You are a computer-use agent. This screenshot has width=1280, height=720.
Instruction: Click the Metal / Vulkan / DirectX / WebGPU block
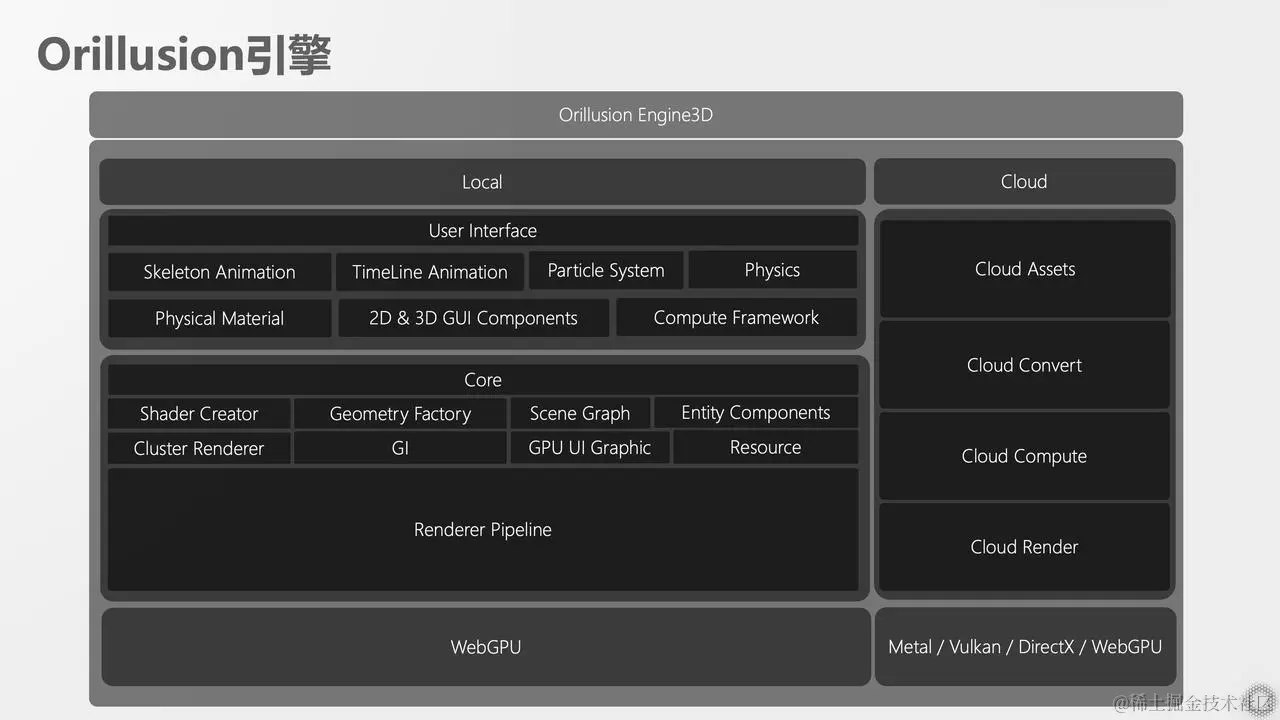pyautogui.click(x=1025, y=647)
